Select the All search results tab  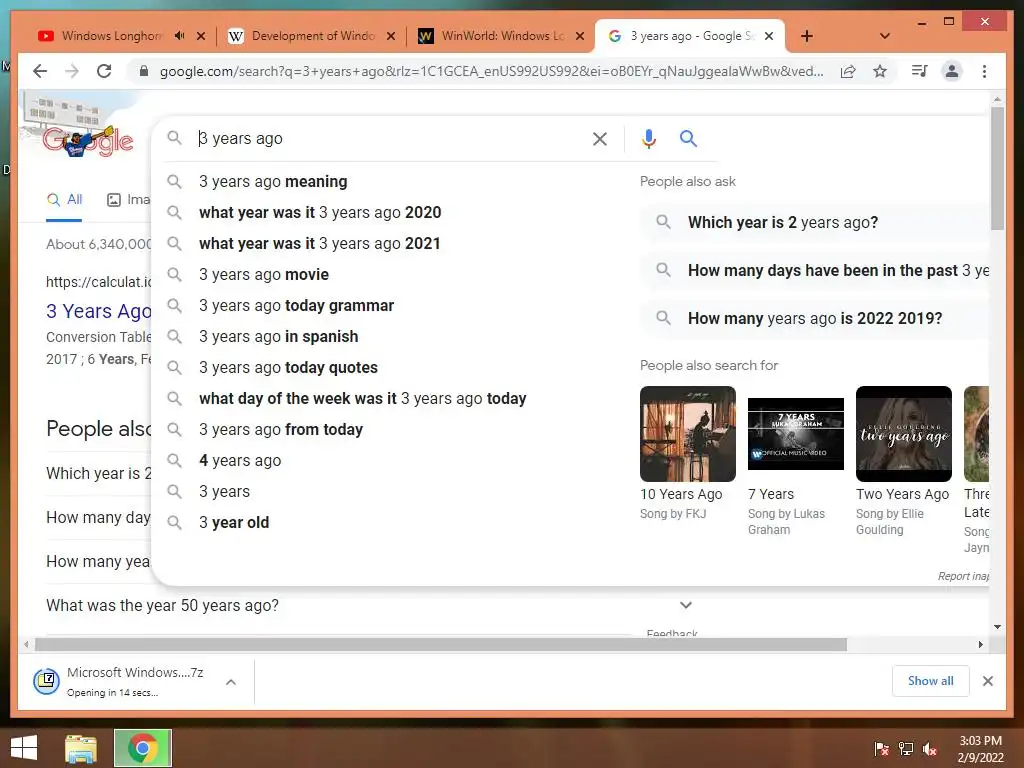64,200
